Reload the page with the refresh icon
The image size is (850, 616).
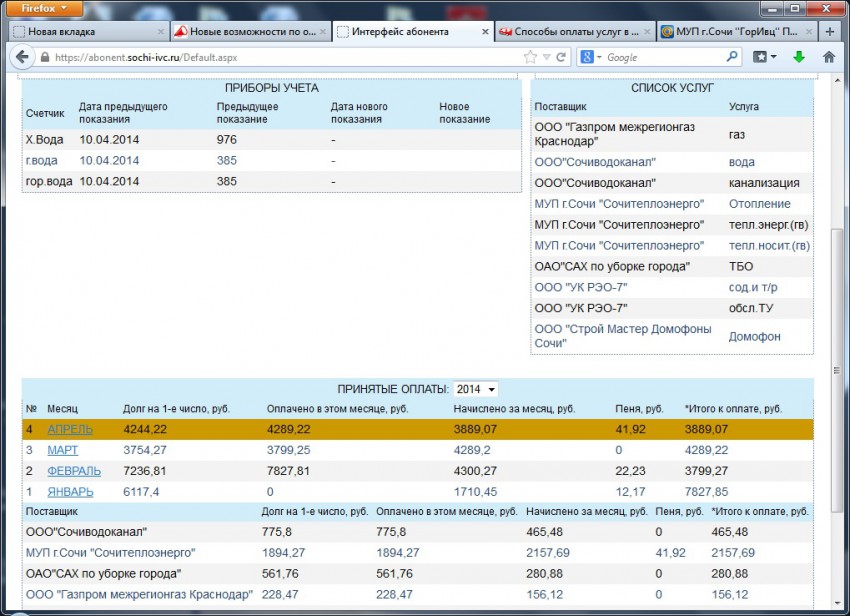tap(561, 57)
